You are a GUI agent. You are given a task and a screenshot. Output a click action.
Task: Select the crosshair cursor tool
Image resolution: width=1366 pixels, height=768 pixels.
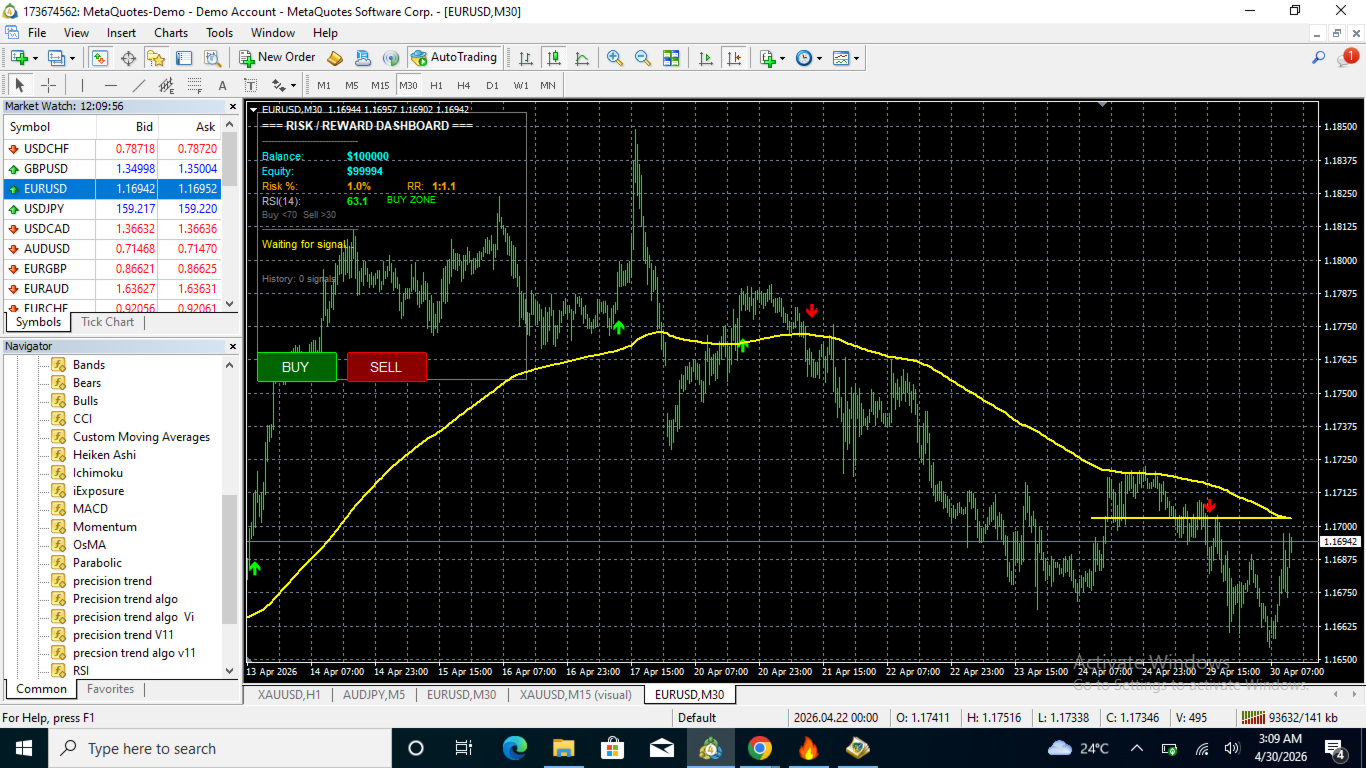48,85
